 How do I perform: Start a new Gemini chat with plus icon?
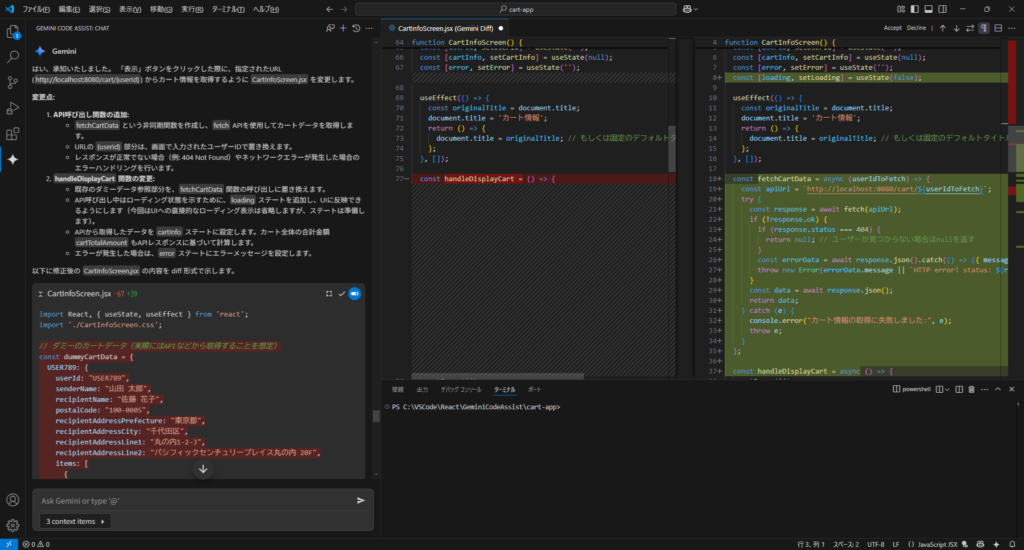click(343, 28)
